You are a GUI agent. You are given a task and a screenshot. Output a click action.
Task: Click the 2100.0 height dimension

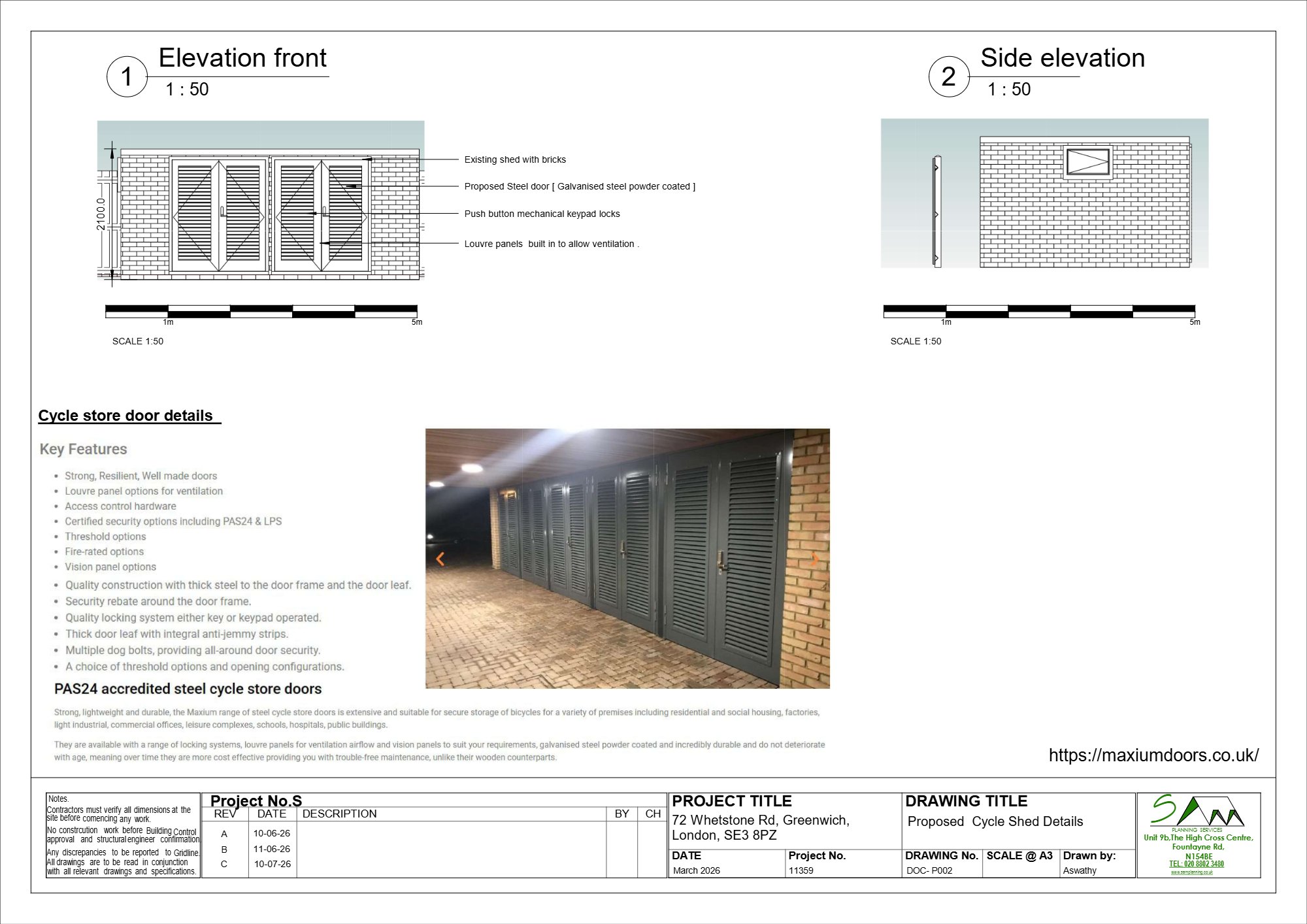pyautogui.click(x=101, y=214)
